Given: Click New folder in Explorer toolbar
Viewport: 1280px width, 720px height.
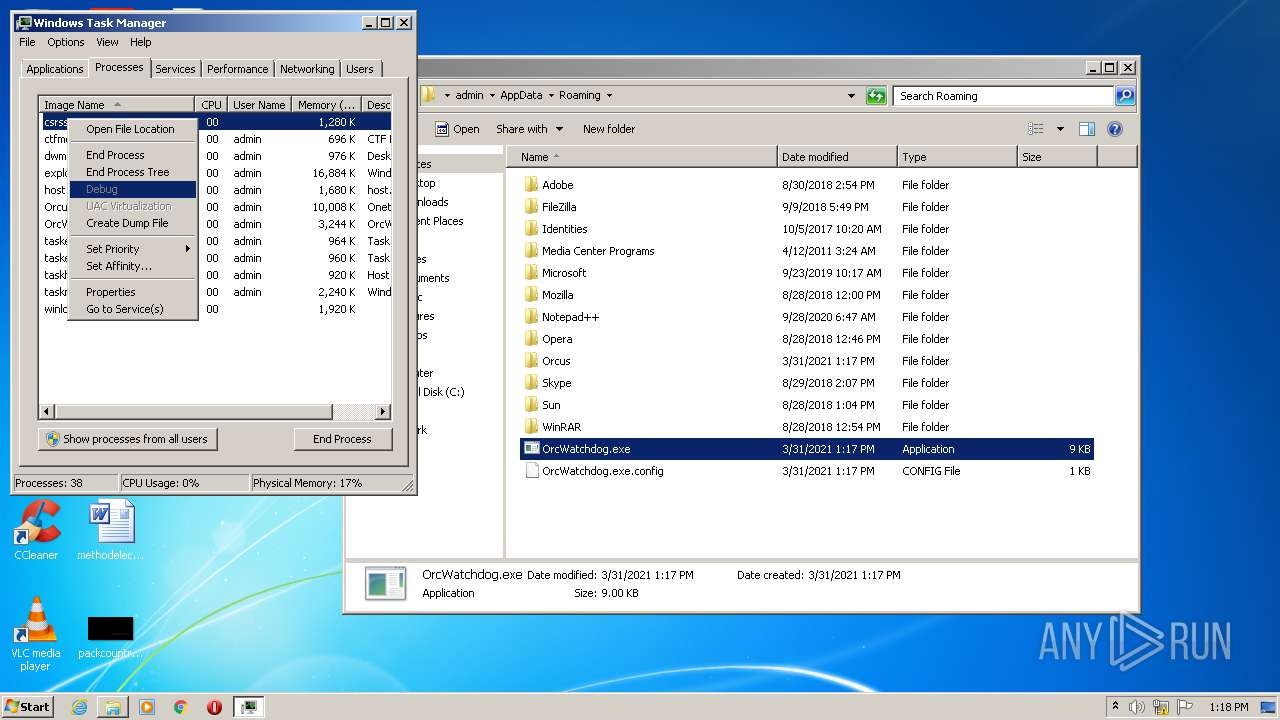Looking at the screenshot, I should pos(609,129).
